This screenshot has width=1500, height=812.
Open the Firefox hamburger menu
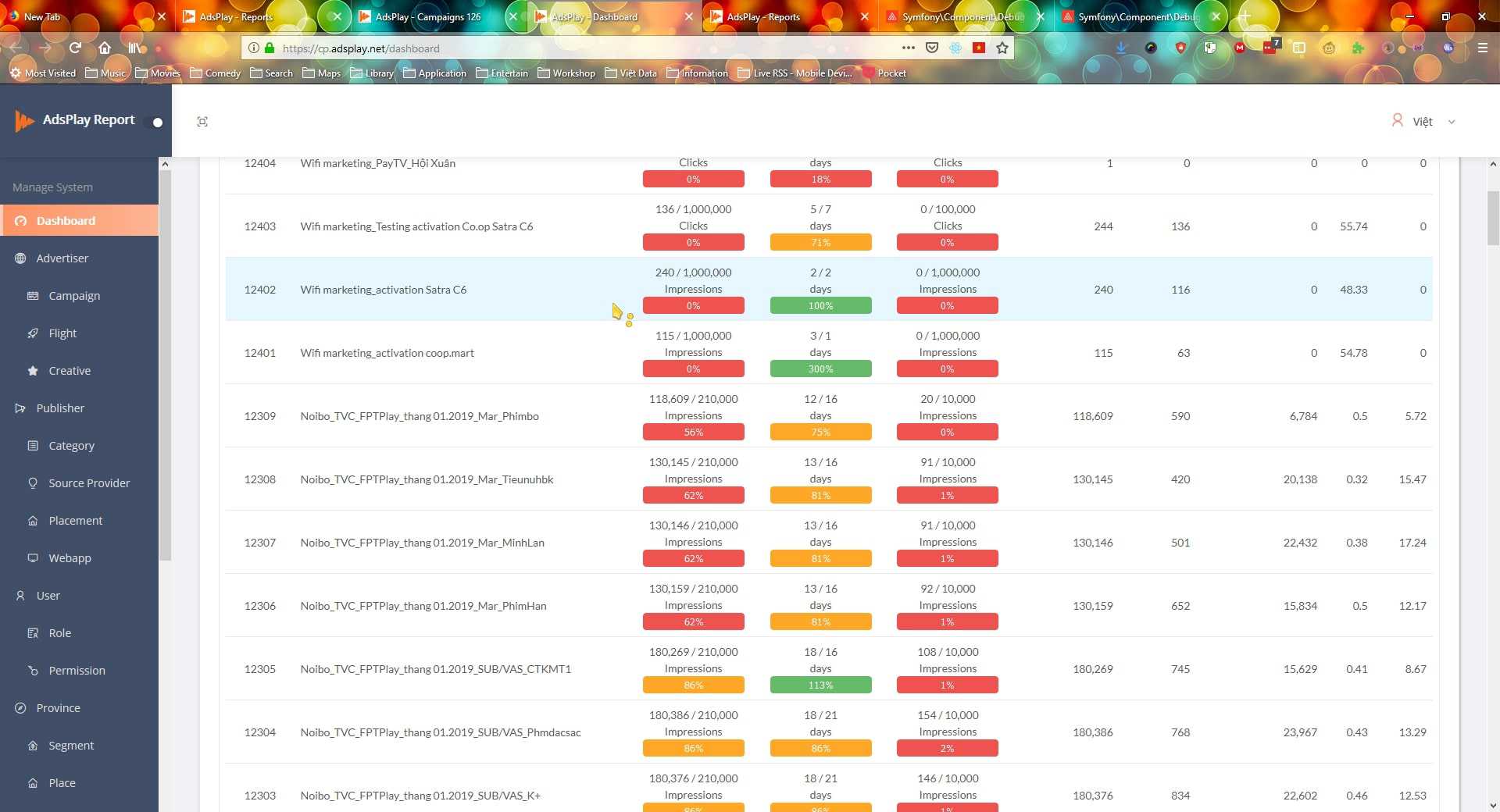(1482, 48)
